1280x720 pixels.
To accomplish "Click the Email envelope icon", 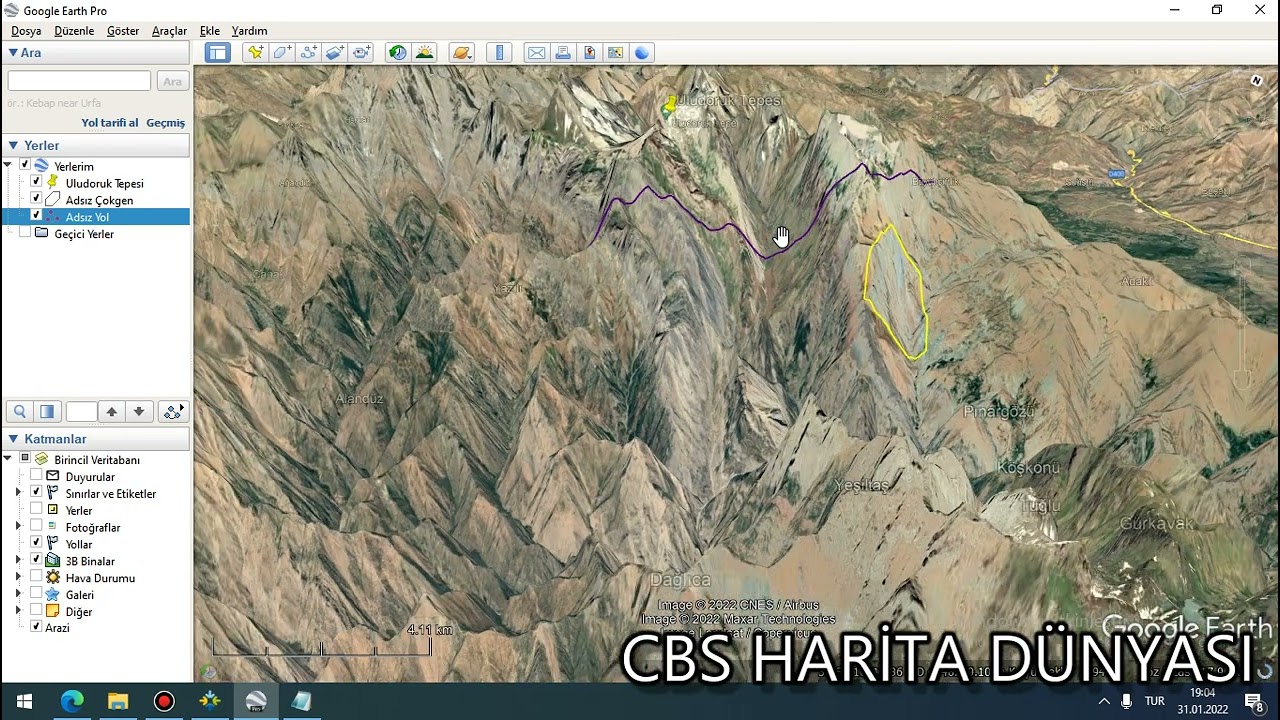I will (x=536, y=53).
